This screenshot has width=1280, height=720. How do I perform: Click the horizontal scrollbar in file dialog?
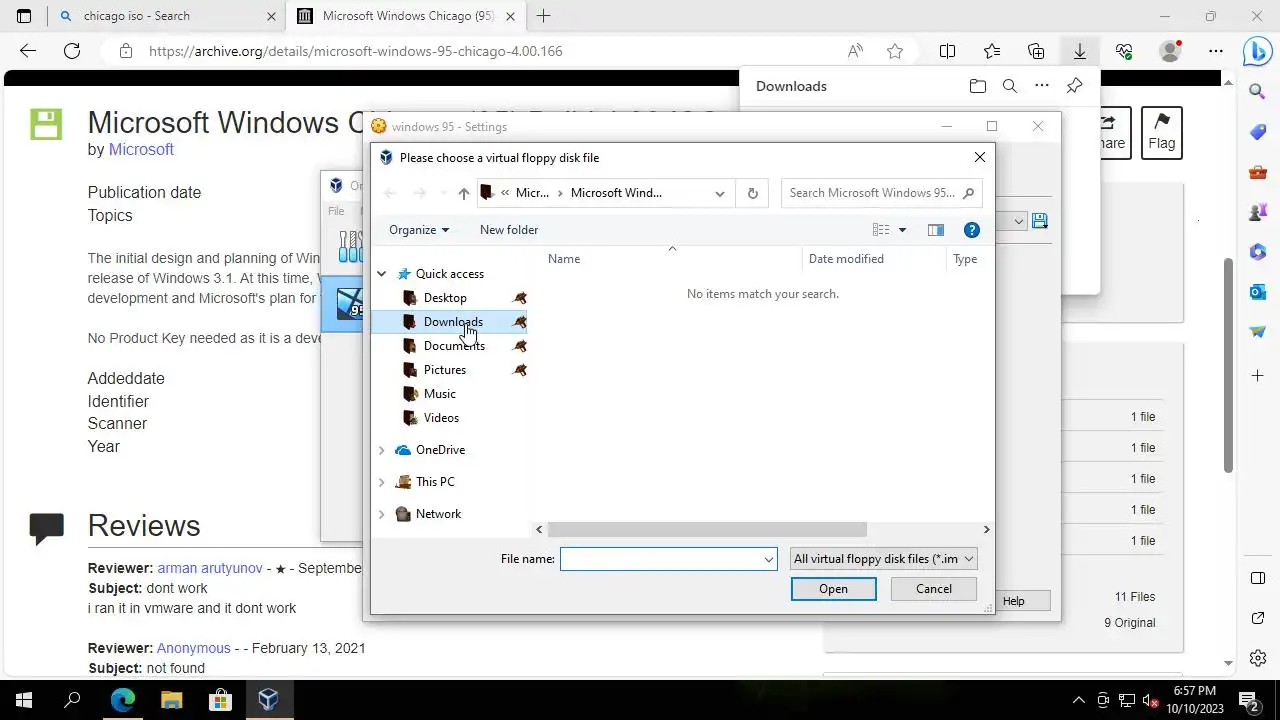707,530
